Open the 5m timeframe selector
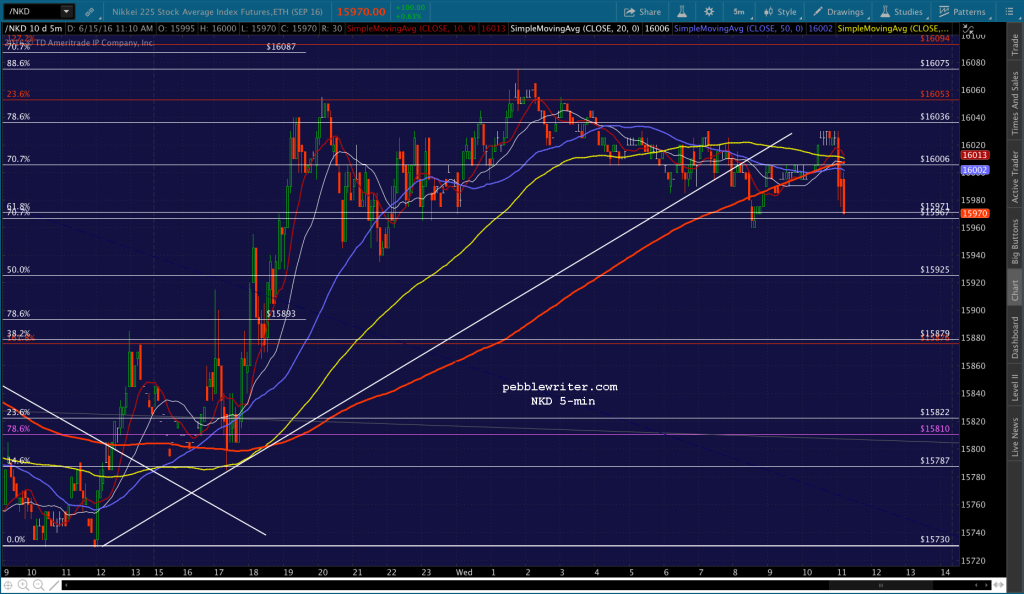 (739, 12)
